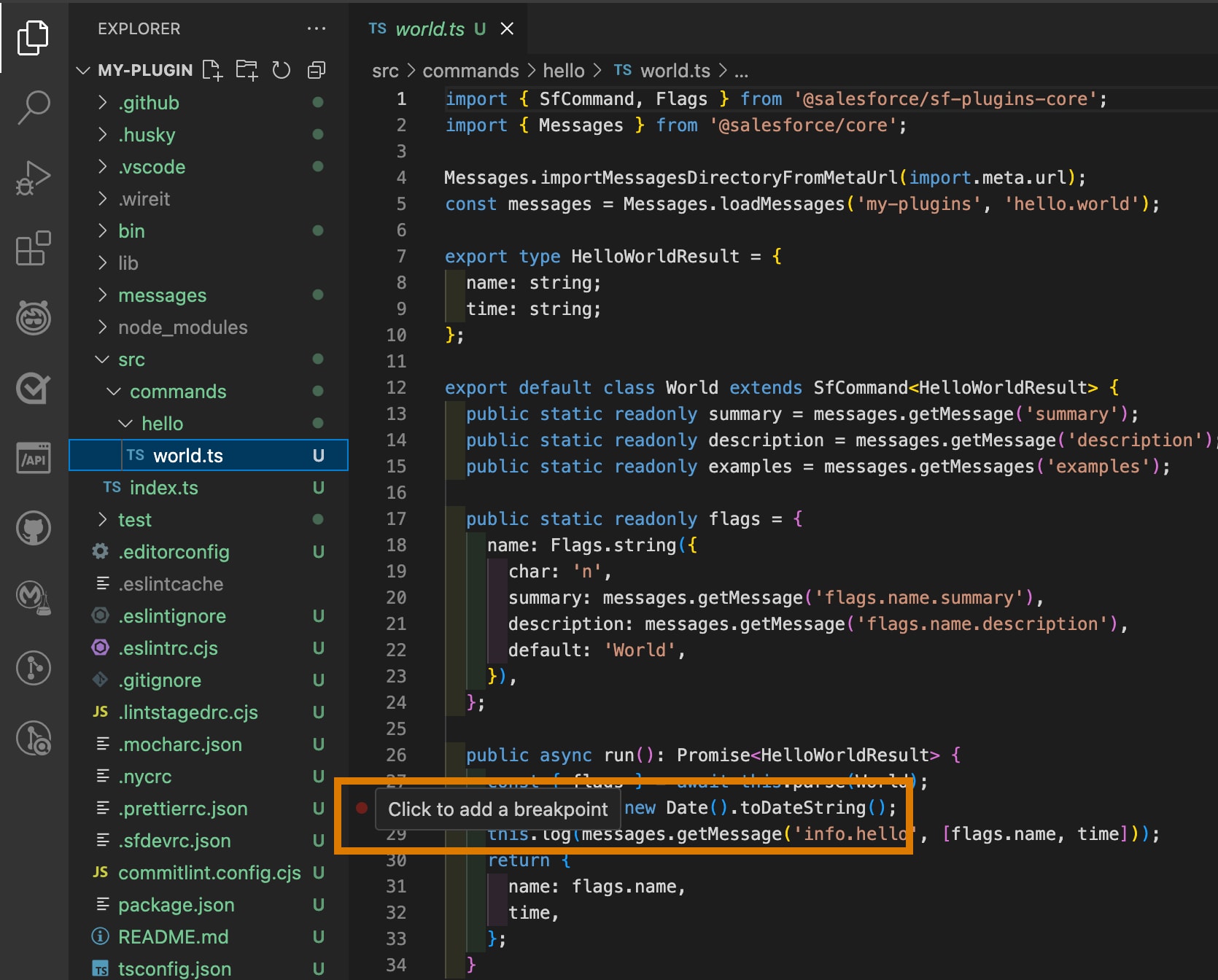Open the .eslintignore file
1218x980 pixels.
[209, 616]
